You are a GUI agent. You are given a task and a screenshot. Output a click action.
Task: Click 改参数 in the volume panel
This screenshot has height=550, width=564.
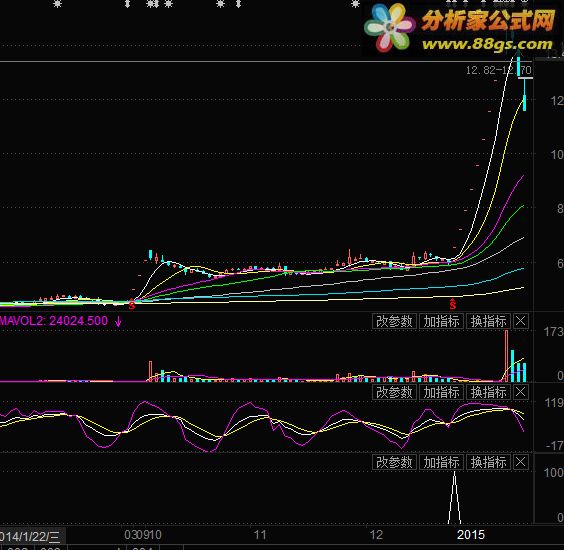(x=394, y=321)
